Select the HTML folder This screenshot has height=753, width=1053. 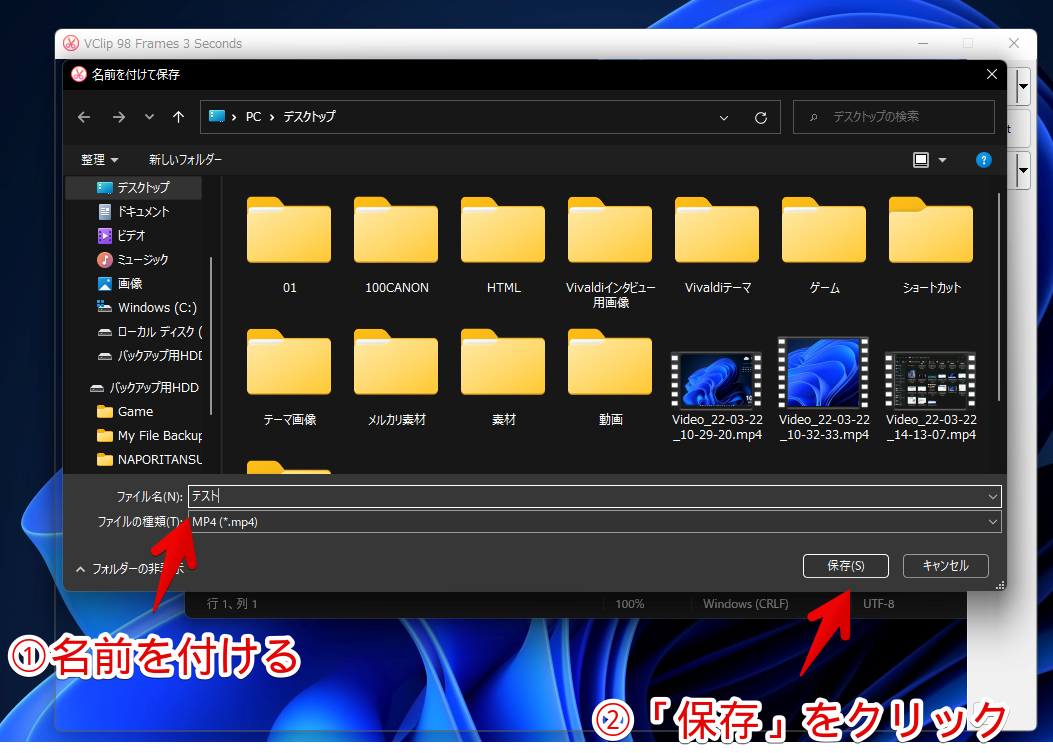[503, 245]
